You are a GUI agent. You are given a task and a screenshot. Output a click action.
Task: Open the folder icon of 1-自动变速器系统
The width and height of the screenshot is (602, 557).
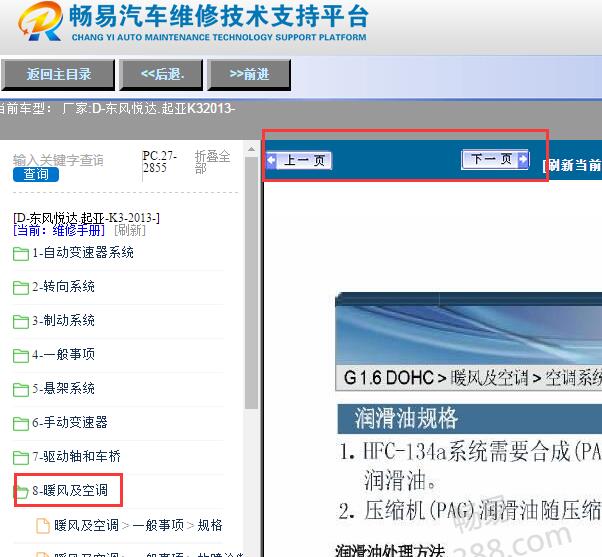[21, 254]
